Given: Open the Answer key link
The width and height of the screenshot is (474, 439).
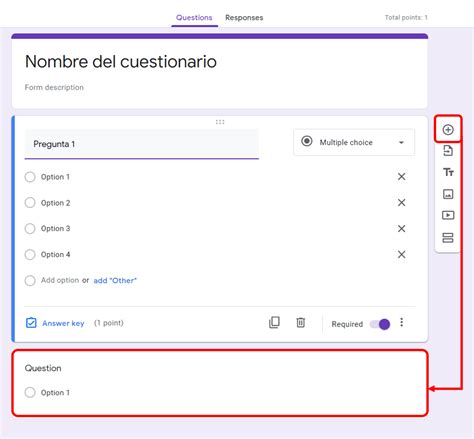Looking at the screenshot, I should (x=63, y=323).
